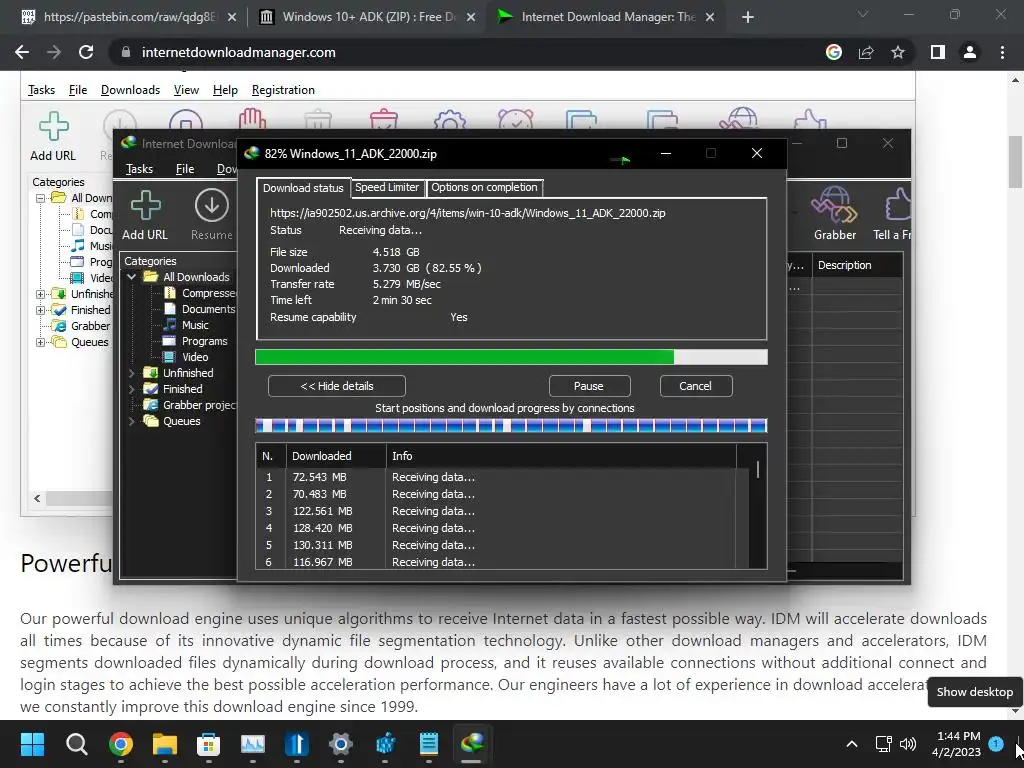Viewport: 1024px width, 768px height.
Task: Click the left scroll arrow in light IDM
Action: (x=37, y=498)
